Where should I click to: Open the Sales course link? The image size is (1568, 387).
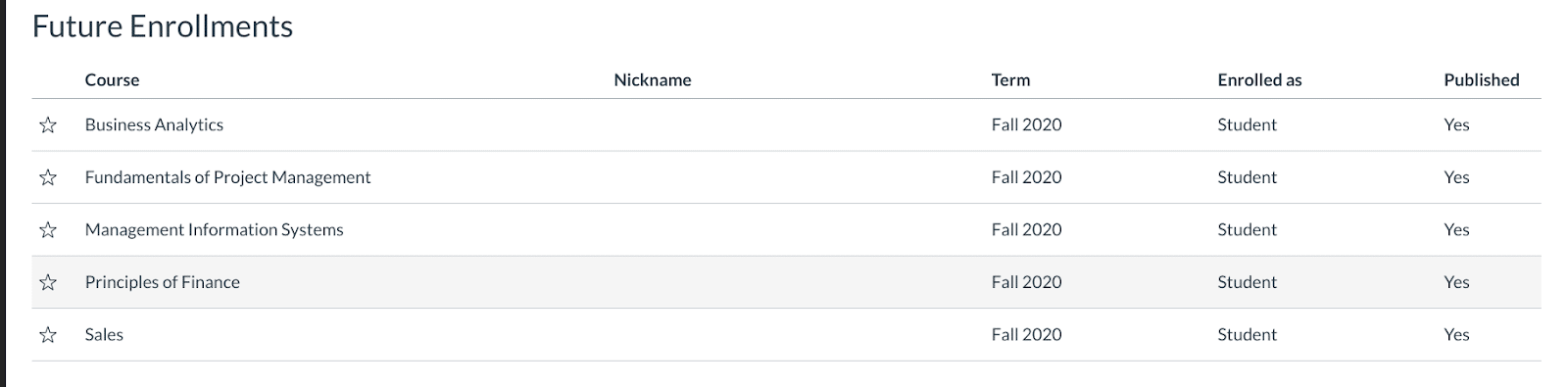click(104, 334)
